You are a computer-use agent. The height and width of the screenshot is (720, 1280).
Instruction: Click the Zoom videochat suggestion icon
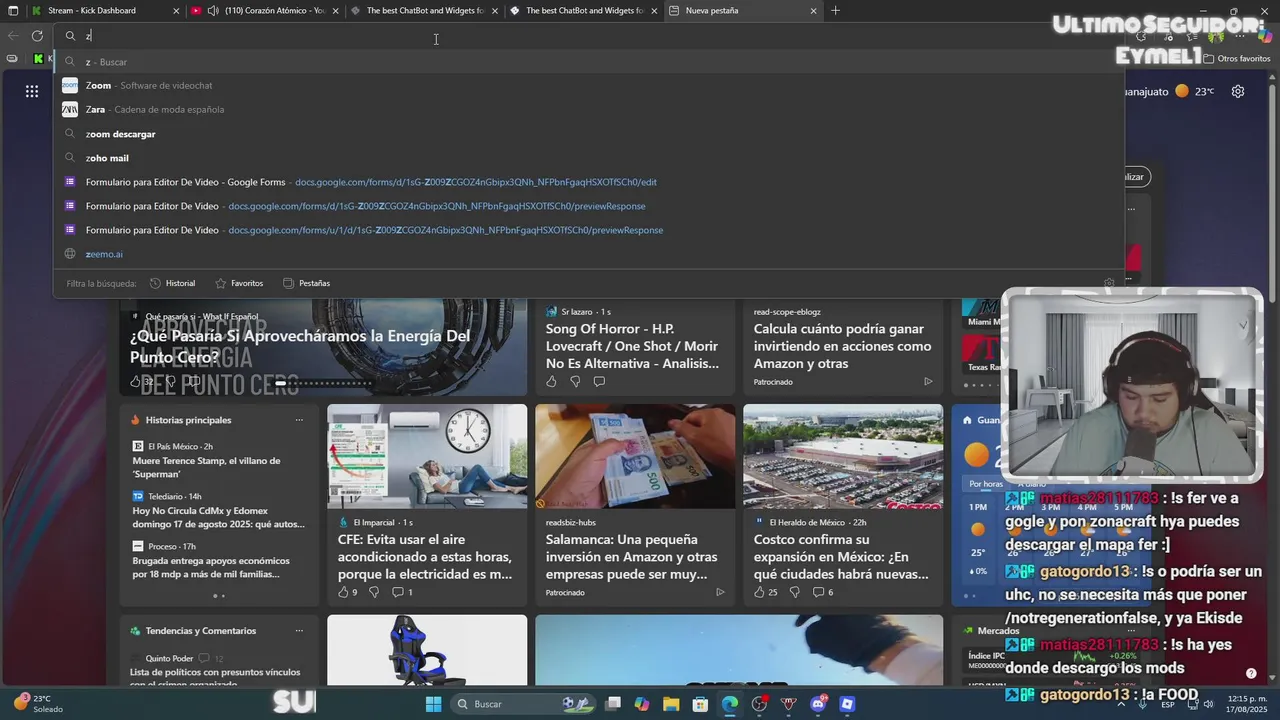pos(70,86)
